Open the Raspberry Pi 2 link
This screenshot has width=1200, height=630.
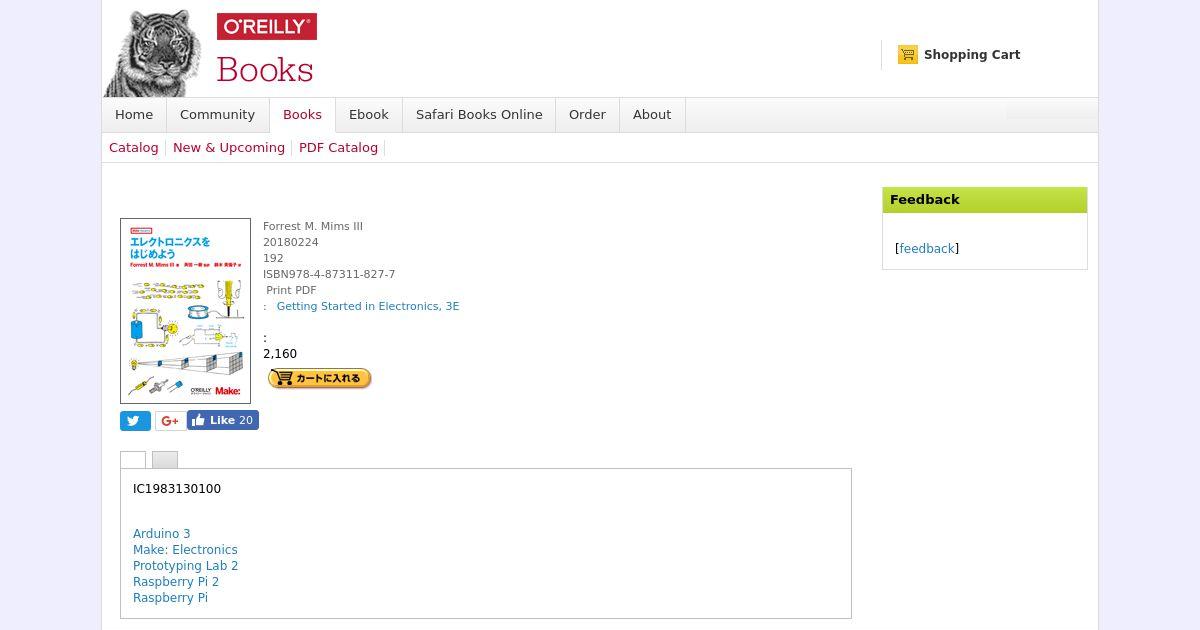click(176, 582)
